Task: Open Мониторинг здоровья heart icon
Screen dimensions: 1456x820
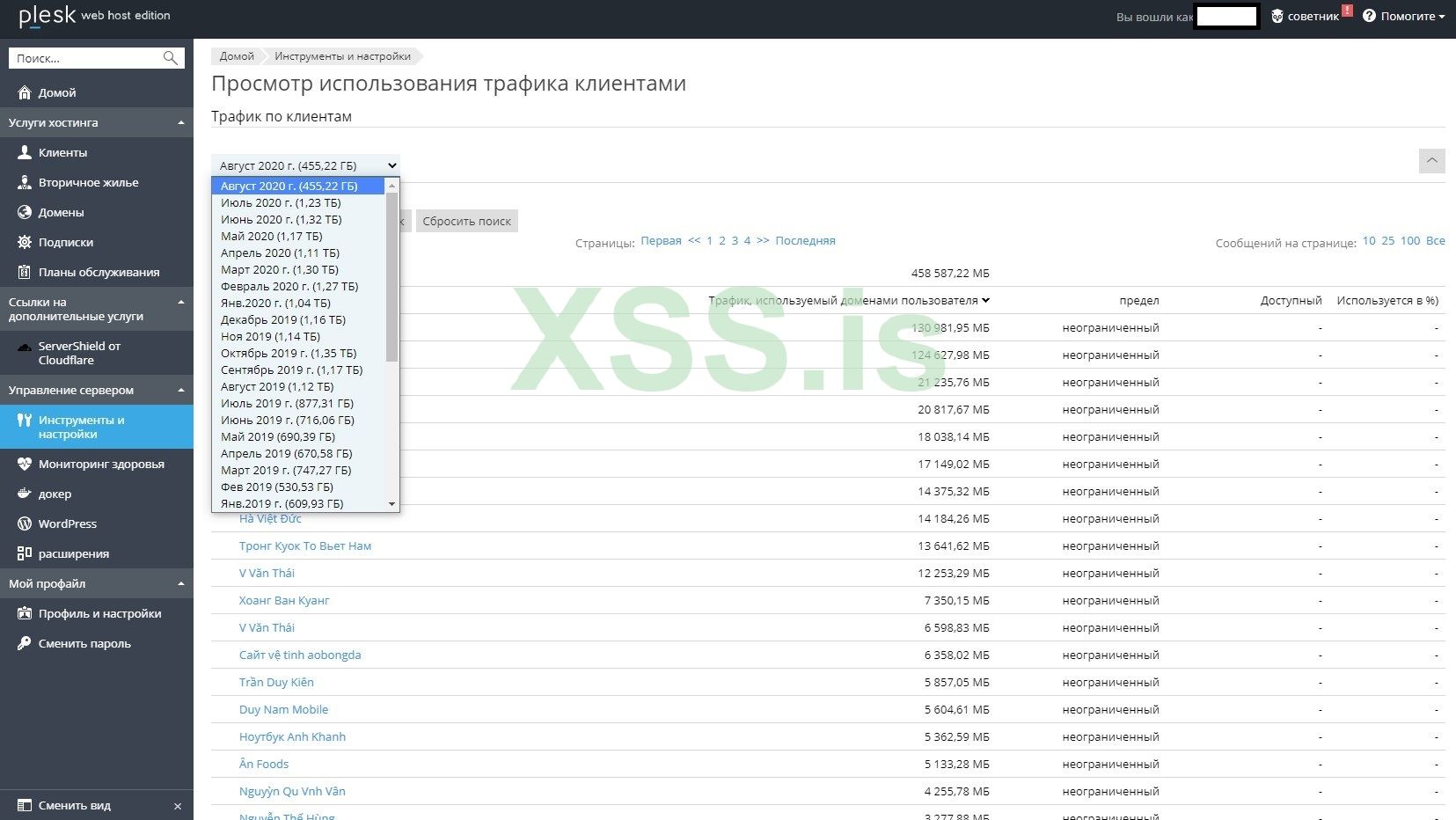Action: click(24, 464)
